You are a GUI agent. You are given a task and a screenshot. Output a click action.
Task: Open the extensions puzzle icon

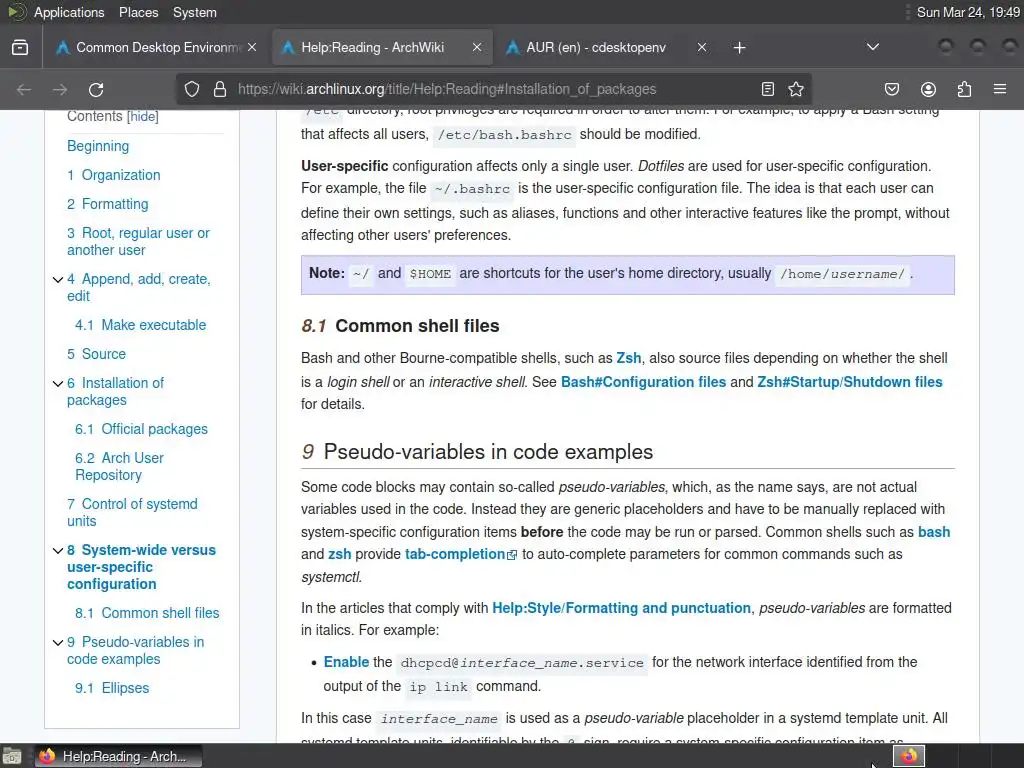click(x=964, y=89)
